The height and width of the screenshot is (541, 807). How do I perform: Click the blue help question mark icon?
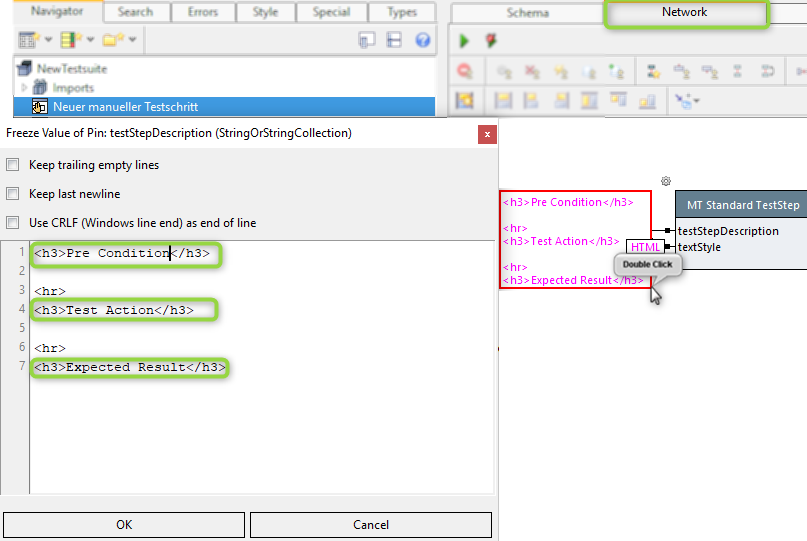(423, 40)
